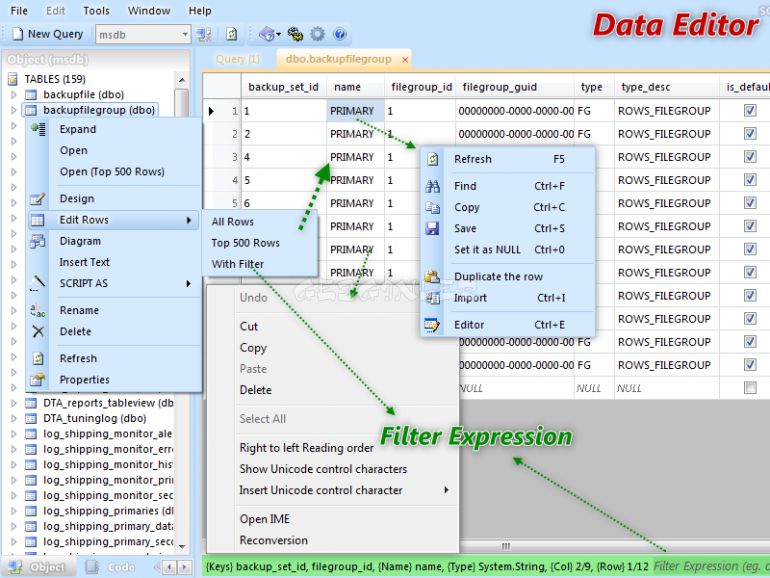Image resolution: width=770 pixels, height=578 pixels.
Task: Click the Design icon in the table context menu
Action: pos(38,199)
